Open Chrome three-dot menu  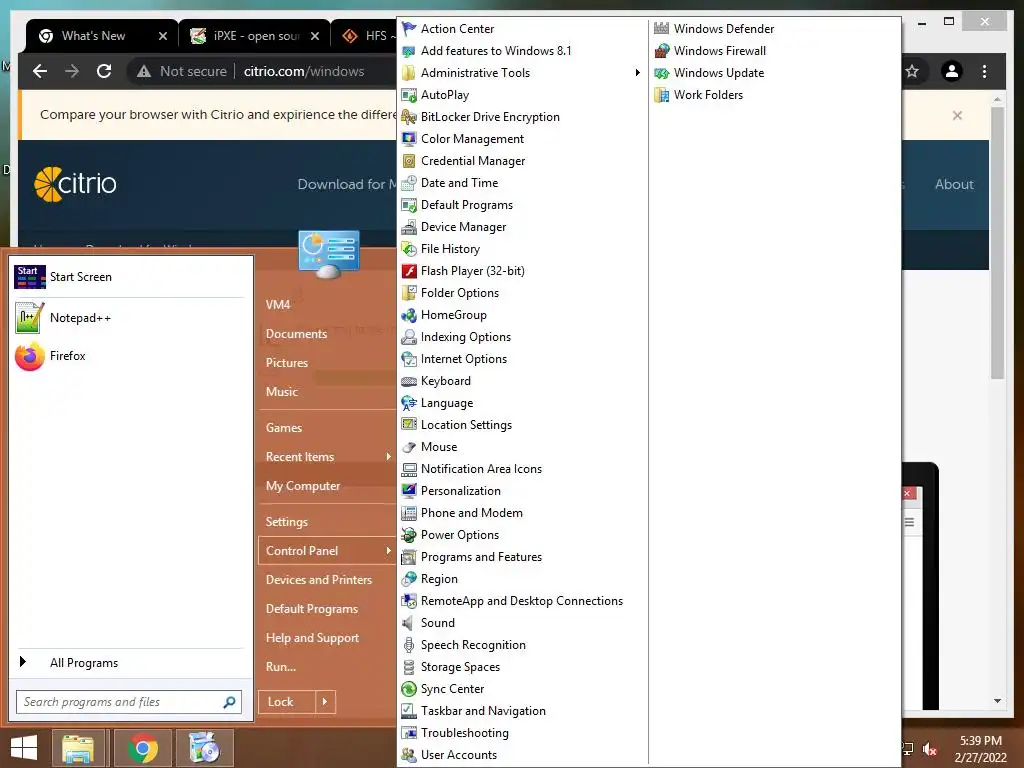tap(985, 71)
